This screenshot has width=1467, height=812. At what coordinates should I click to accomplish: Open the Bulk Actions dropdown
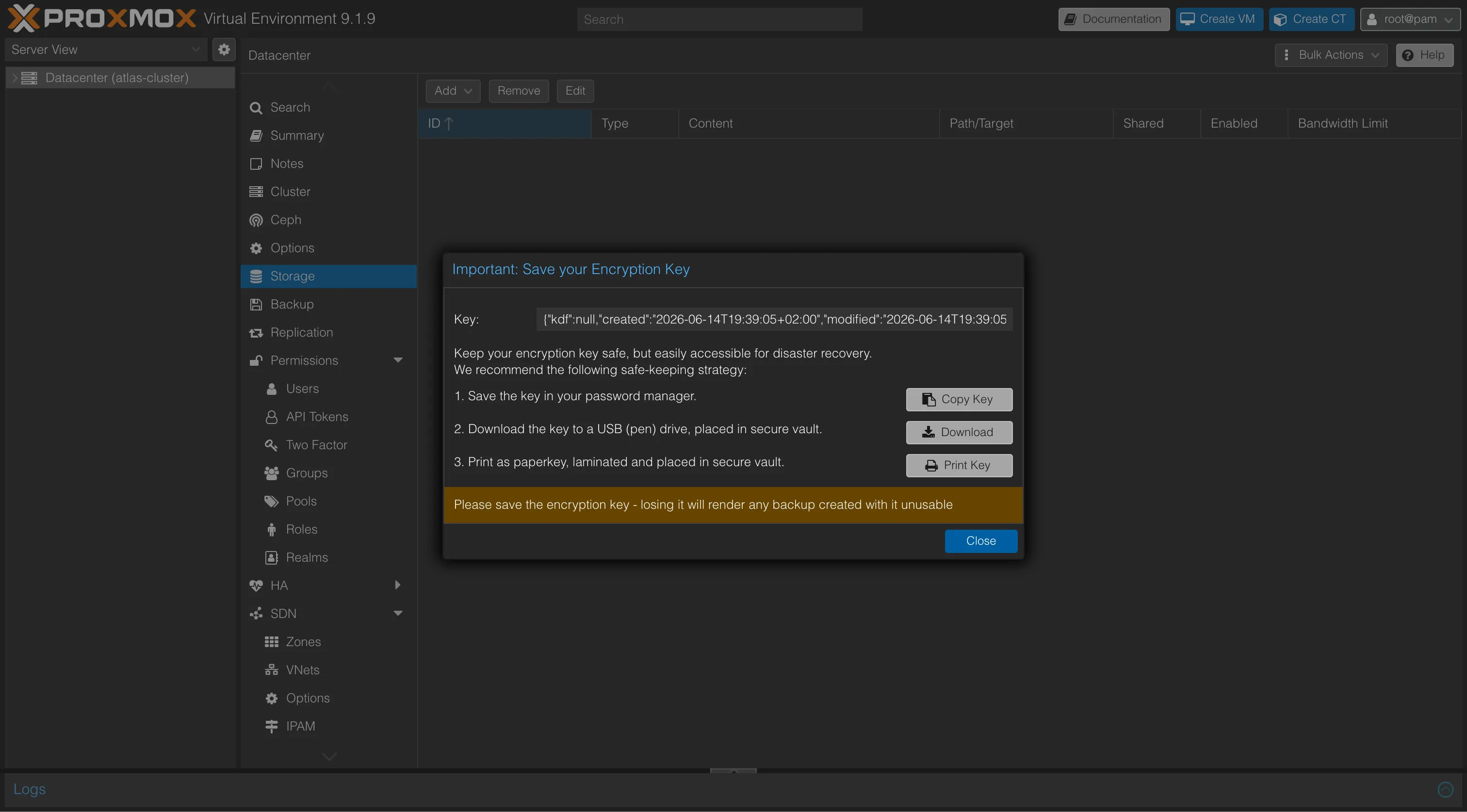click(x=1331, y=55)
